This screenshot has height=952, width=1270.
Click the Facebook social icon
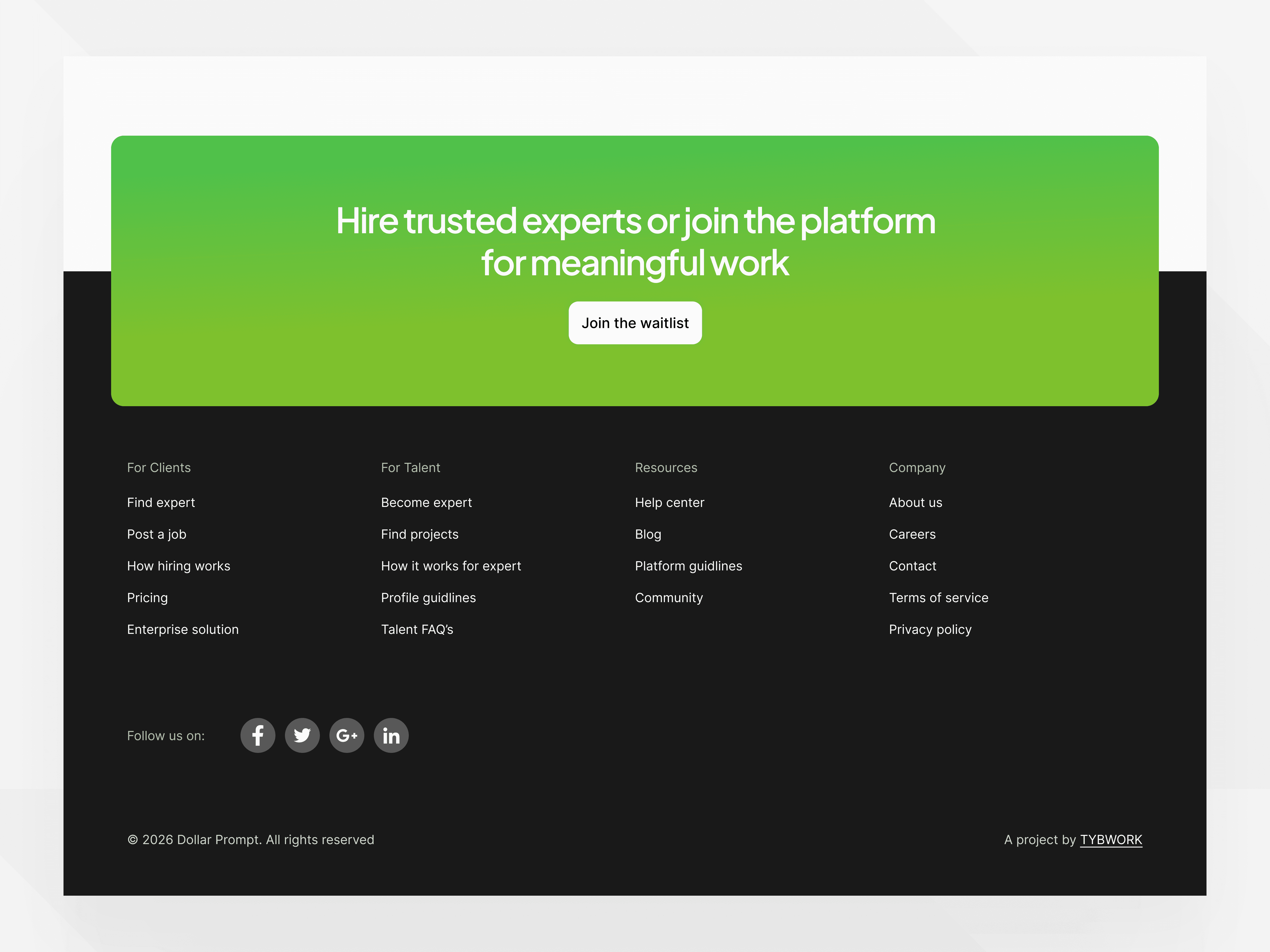click(x=258, y=735)
